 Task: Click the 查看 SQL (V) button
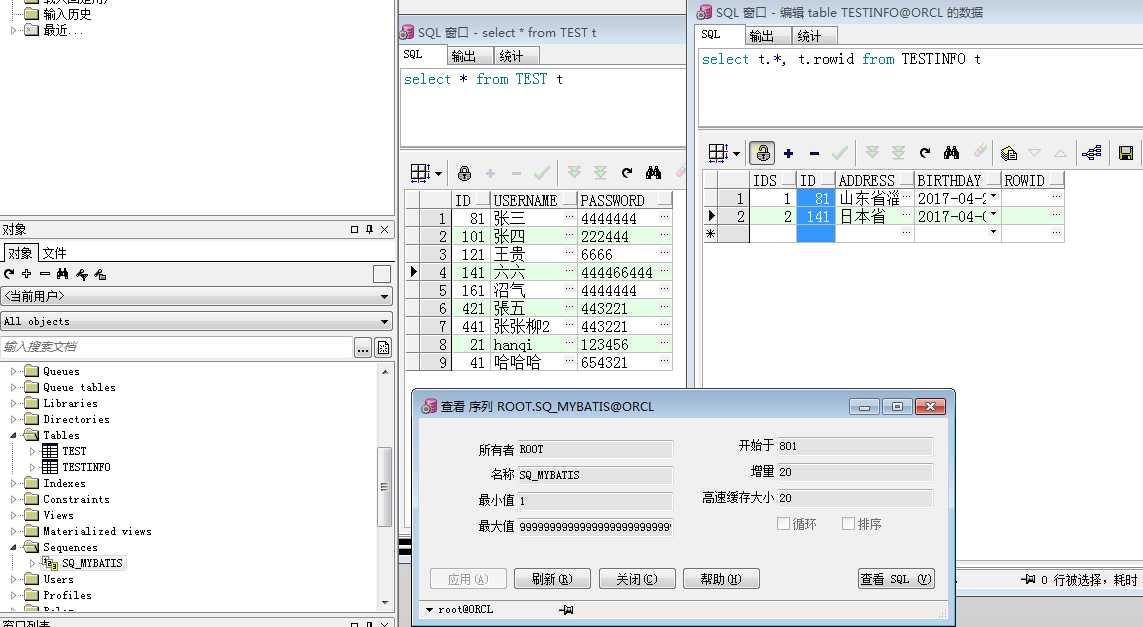coord(896,579)
